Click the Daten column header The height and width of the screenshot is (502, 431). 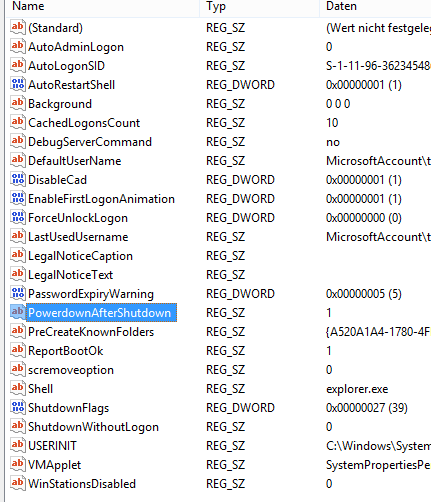point(341,6)
